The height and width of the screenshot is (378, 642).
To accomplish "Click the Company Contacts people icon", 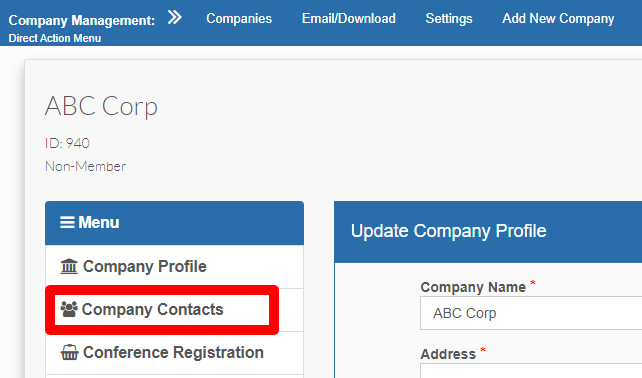I will click(69, 309).
